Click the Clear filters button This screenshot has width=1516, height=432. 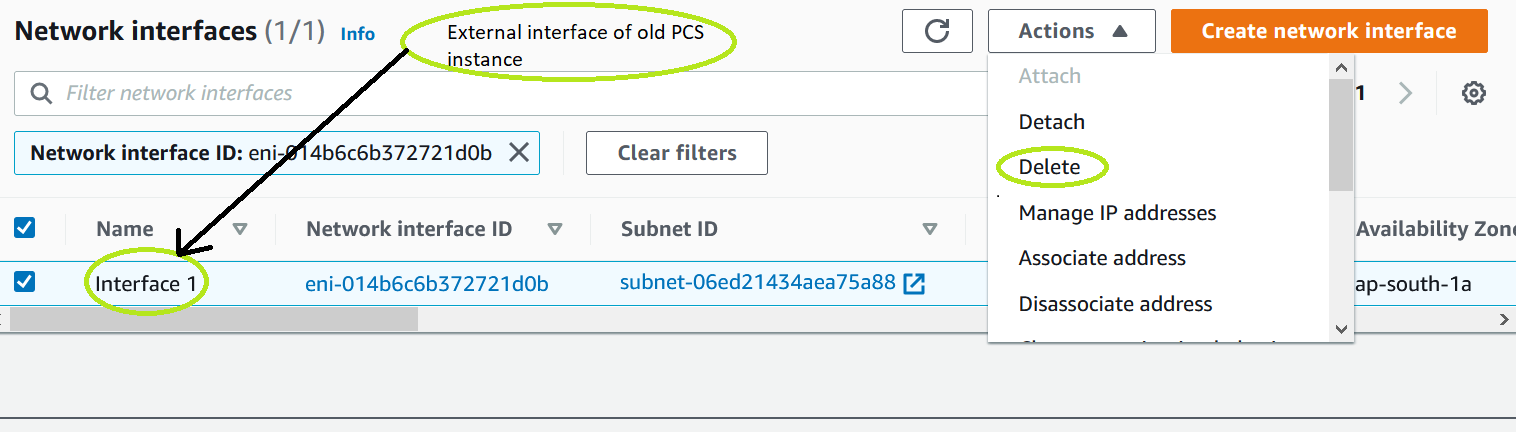(677, 153)
